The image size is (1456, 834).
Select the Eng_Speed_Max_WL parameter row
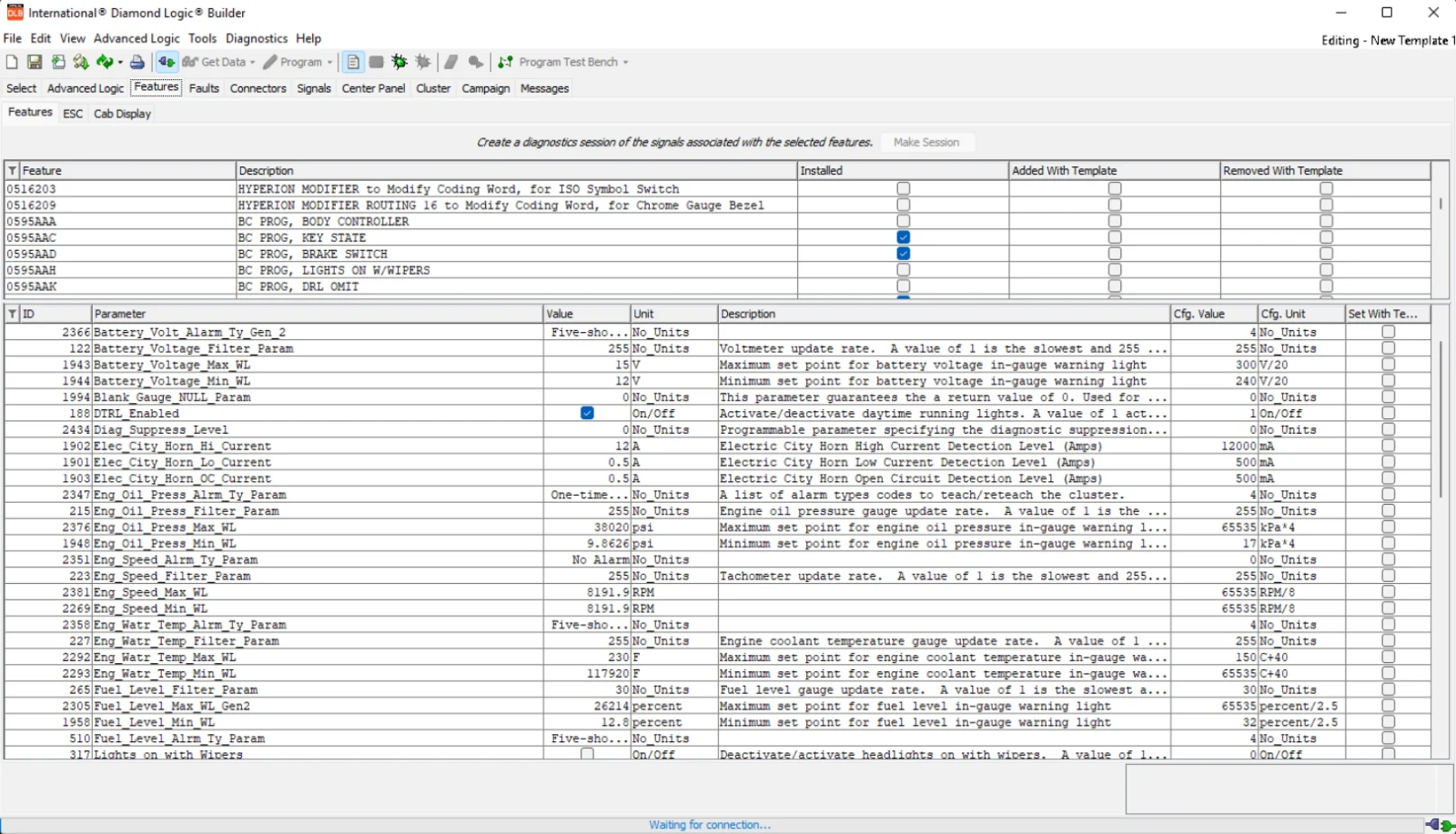click(x=717, y=592)
